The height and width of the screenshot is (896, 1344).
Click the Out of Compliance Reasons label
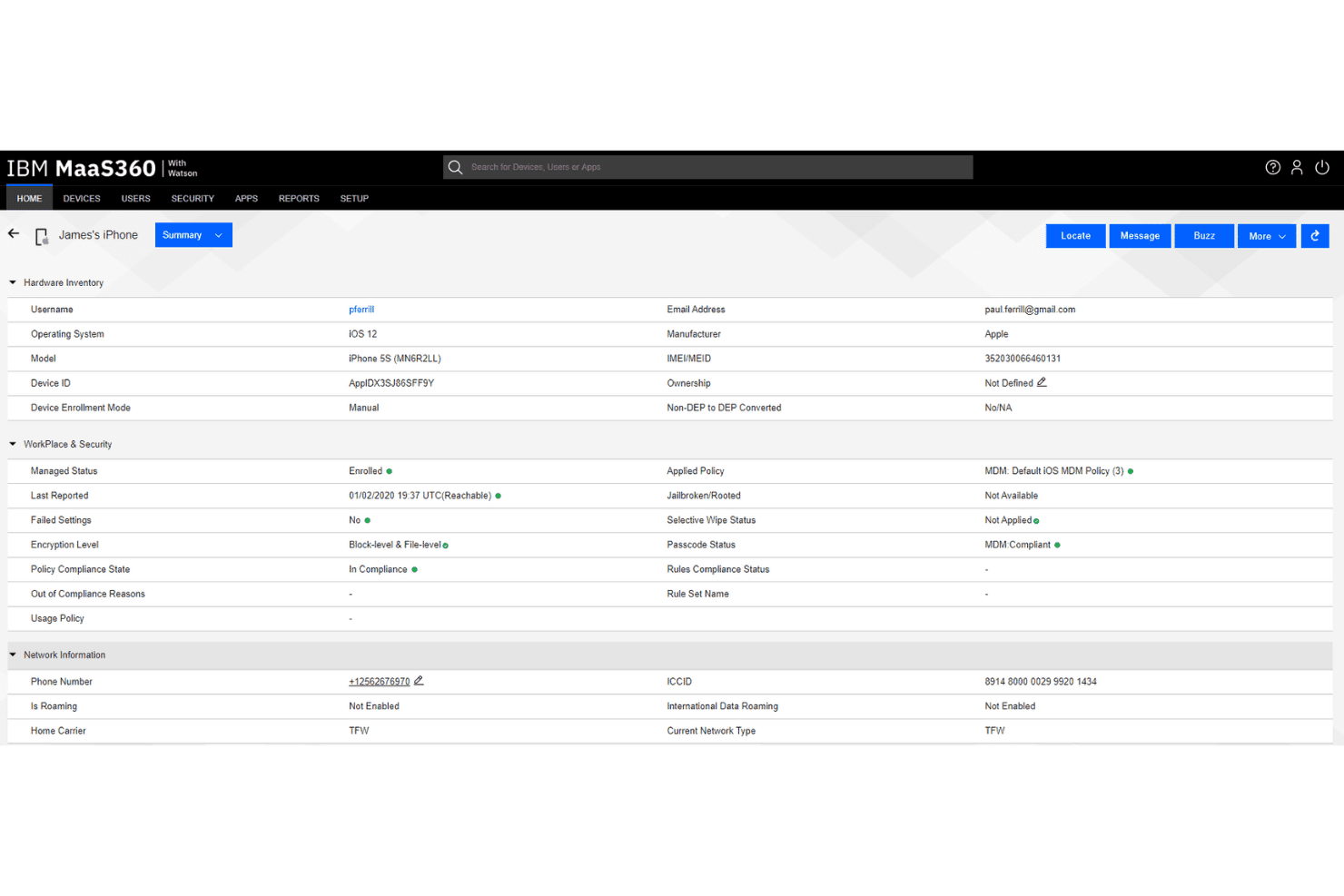point(88,594)
